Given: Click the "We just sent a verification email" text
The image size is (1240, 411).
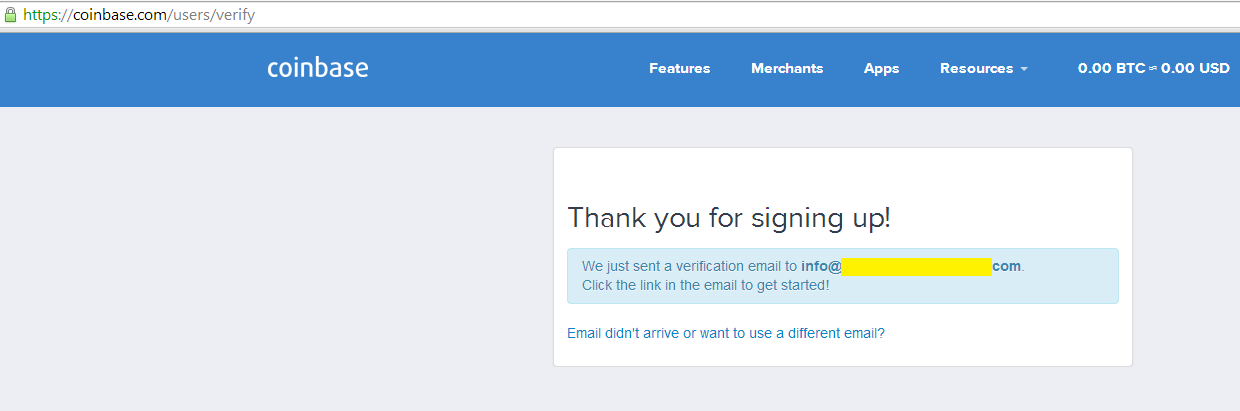Looking at the screenshot, I should 689,266.
